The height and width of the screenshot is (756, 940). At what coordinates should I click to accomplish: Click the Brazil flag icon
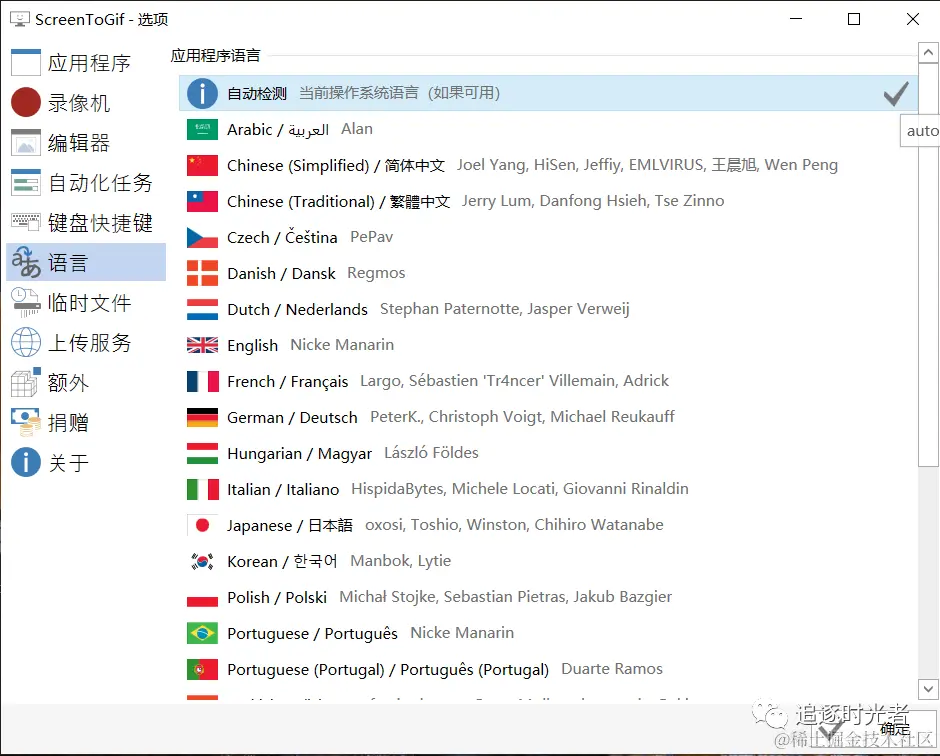point(202,633)
